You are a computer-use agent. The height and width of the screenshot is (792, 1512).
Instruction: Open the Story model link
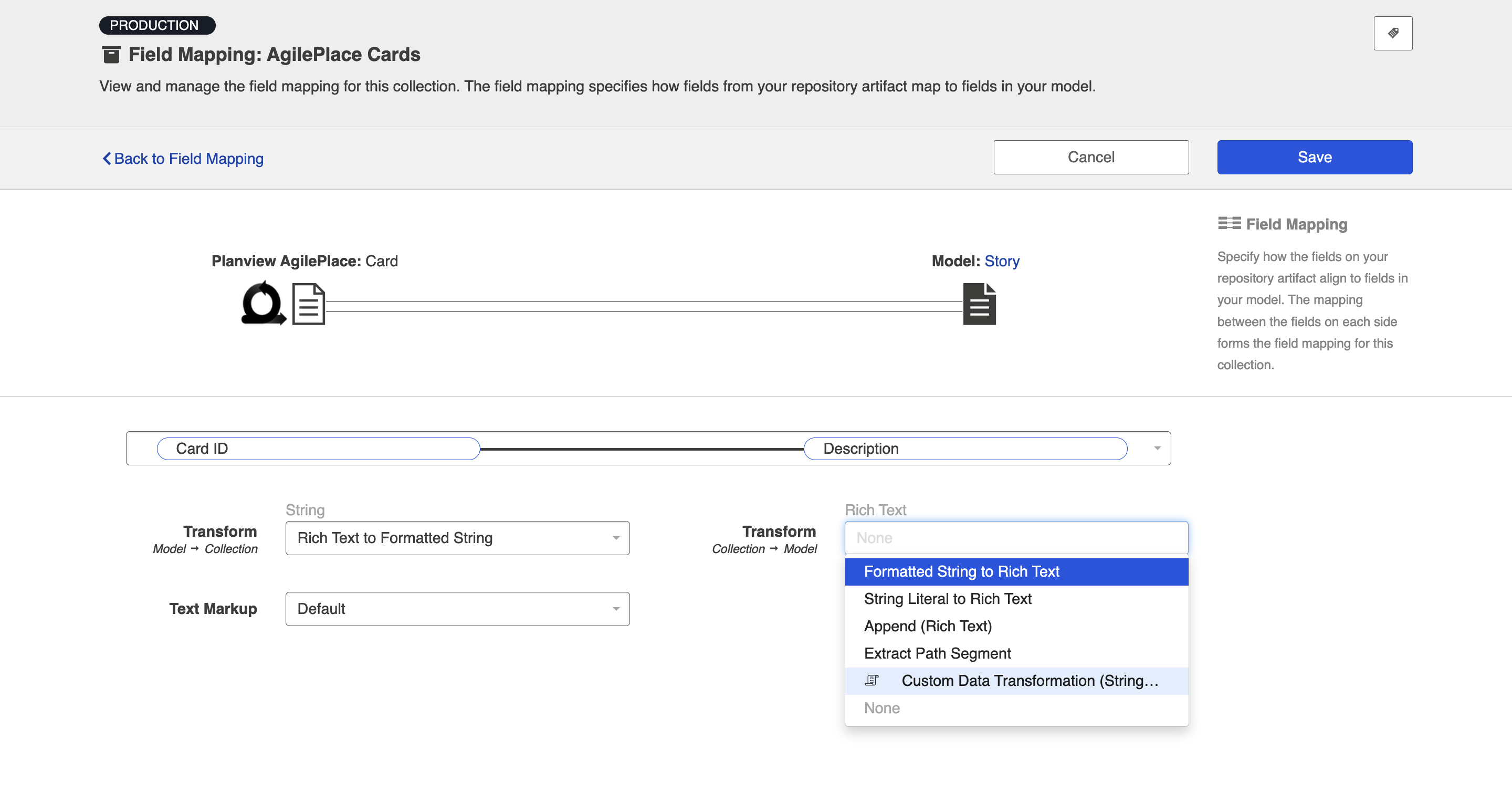1001,260
